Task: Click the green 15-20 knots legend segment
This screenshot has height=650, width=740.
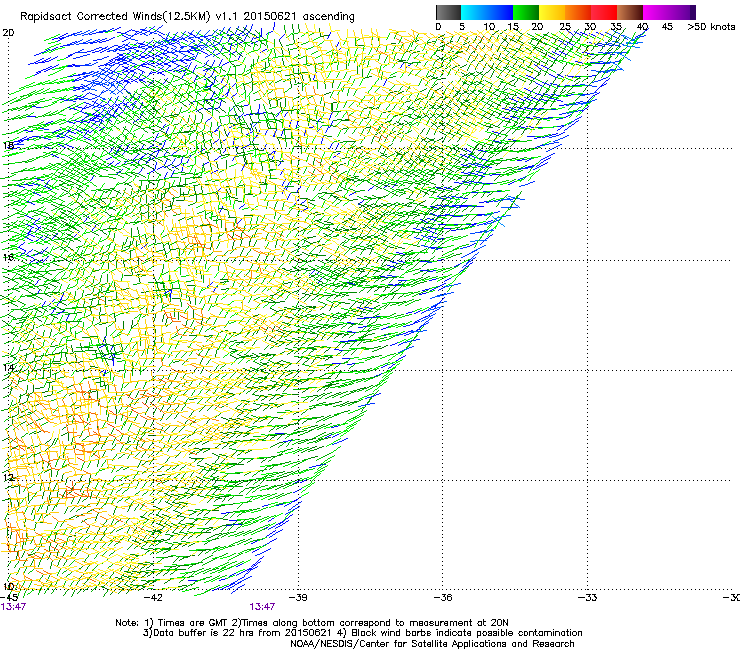Action: (x=526, y=12)
